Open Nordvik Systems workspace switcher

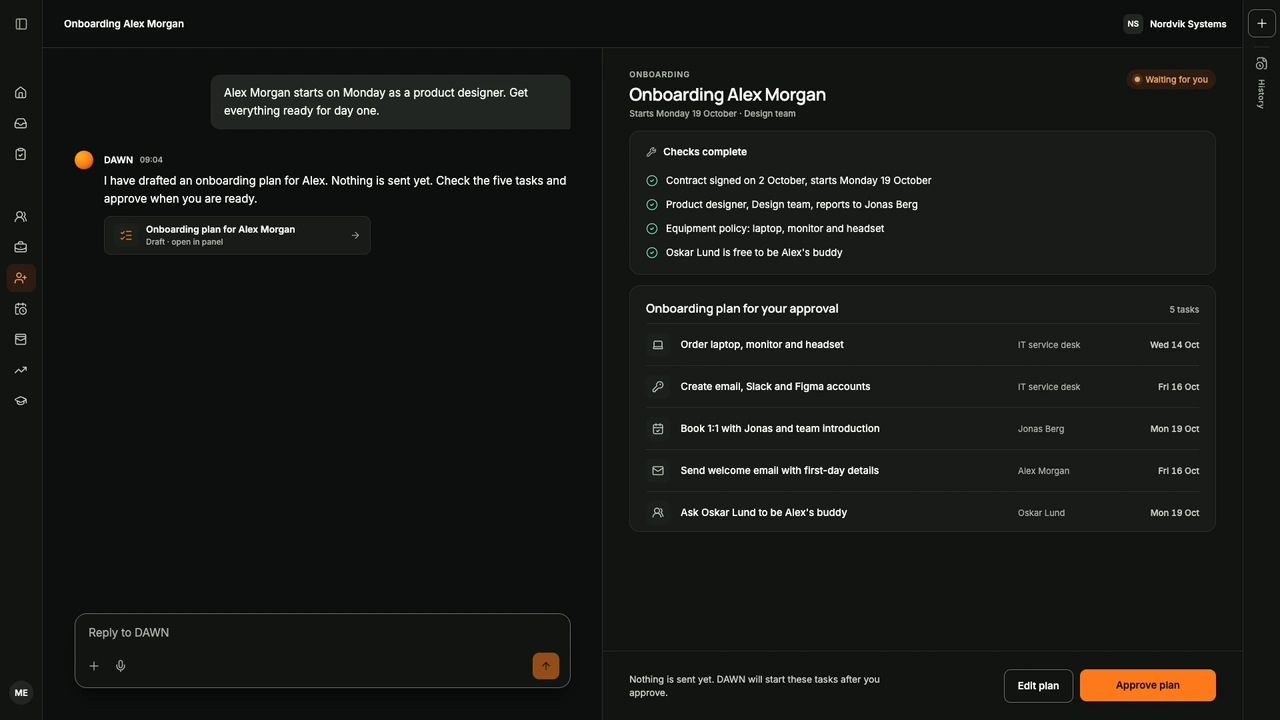click(1176, 24)
